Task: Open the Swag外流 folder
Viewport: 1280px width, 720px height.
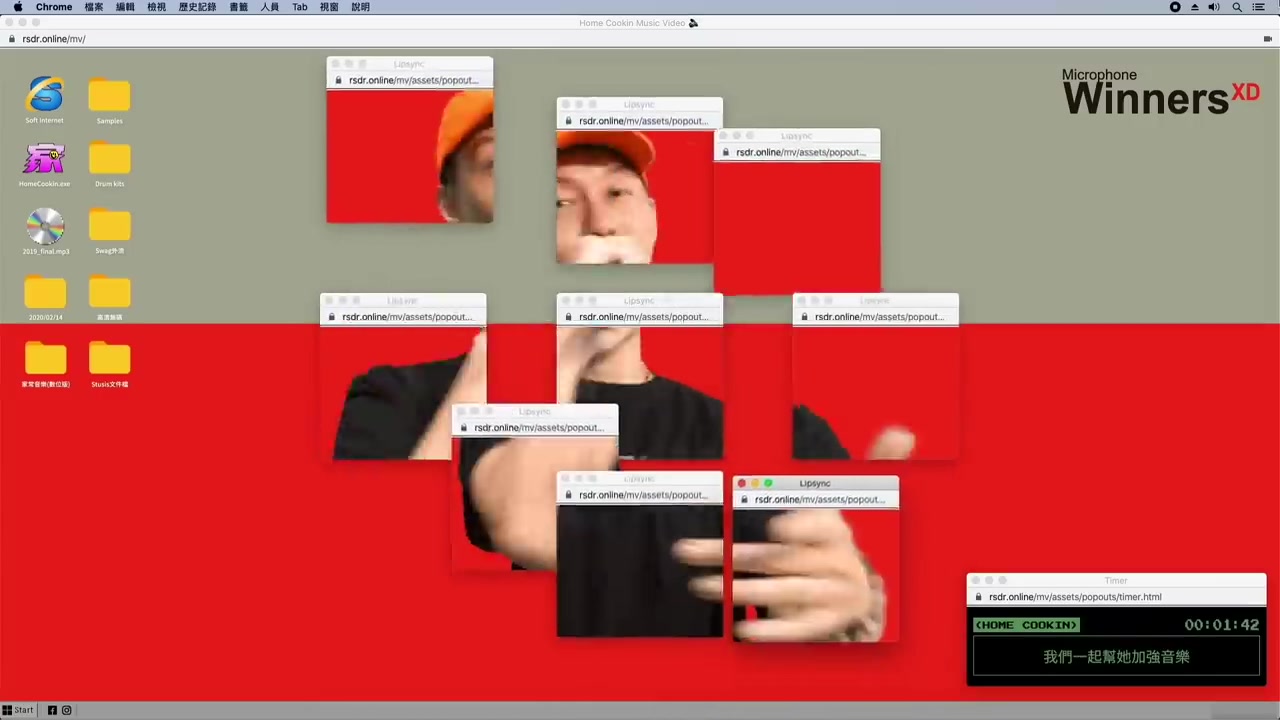Action: 110,231
